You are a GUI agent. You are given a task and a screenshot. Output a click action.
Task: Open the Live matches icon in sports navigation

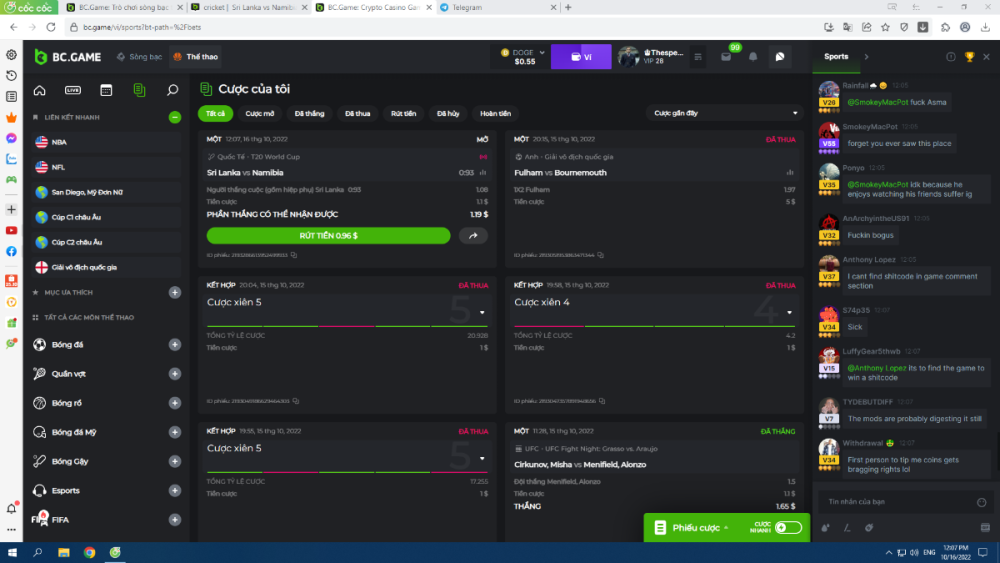[x=72, y=90]
